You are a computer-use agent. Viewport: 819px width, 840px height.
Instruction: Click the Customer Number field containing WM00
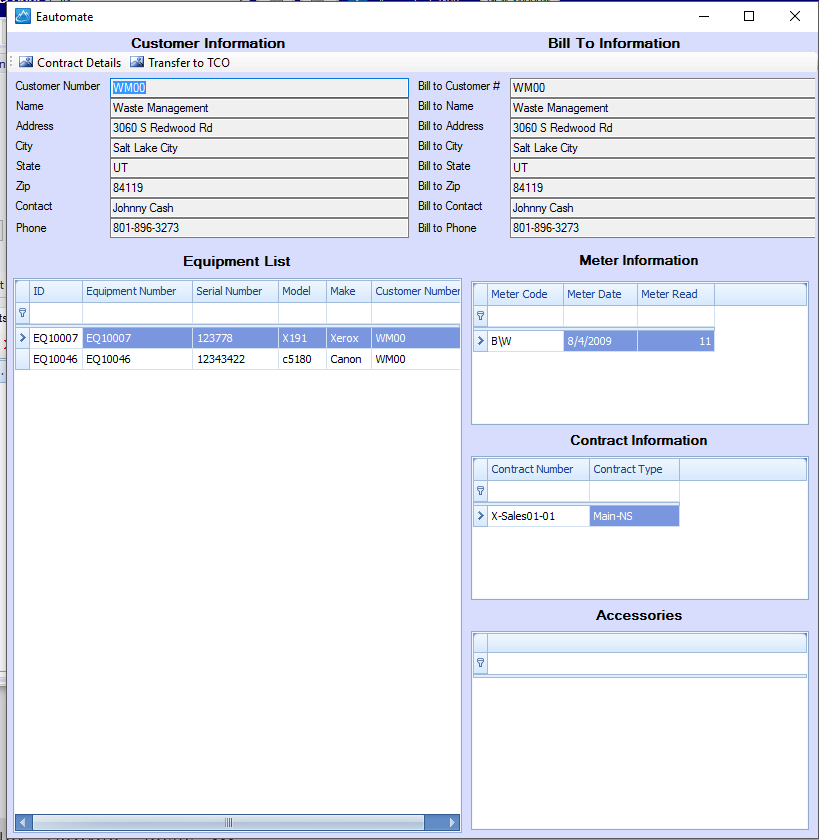(259, 88)
